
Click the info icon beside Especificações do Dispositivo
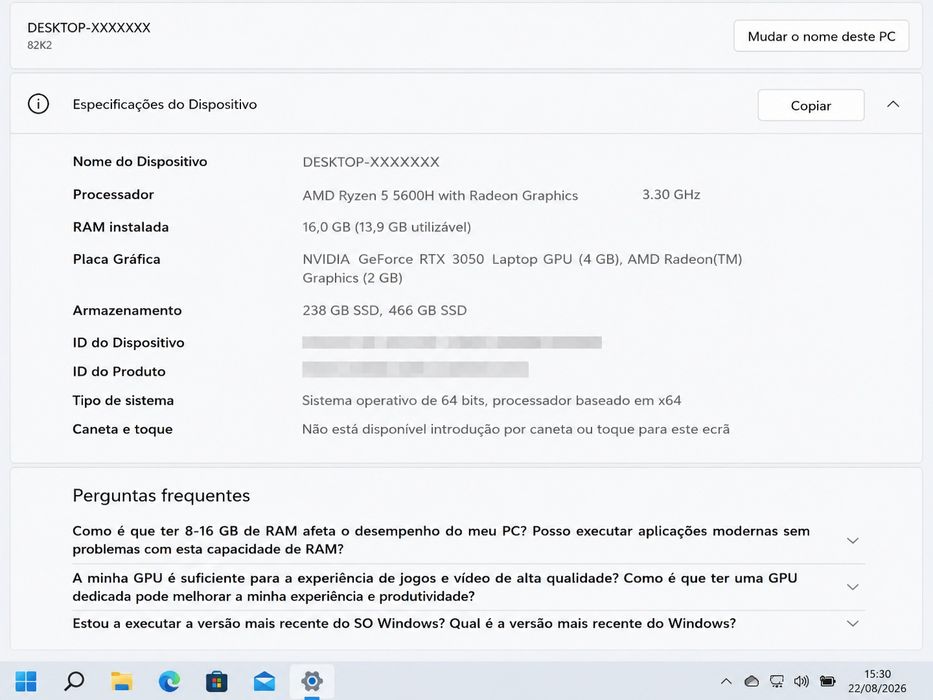[39, 104]
